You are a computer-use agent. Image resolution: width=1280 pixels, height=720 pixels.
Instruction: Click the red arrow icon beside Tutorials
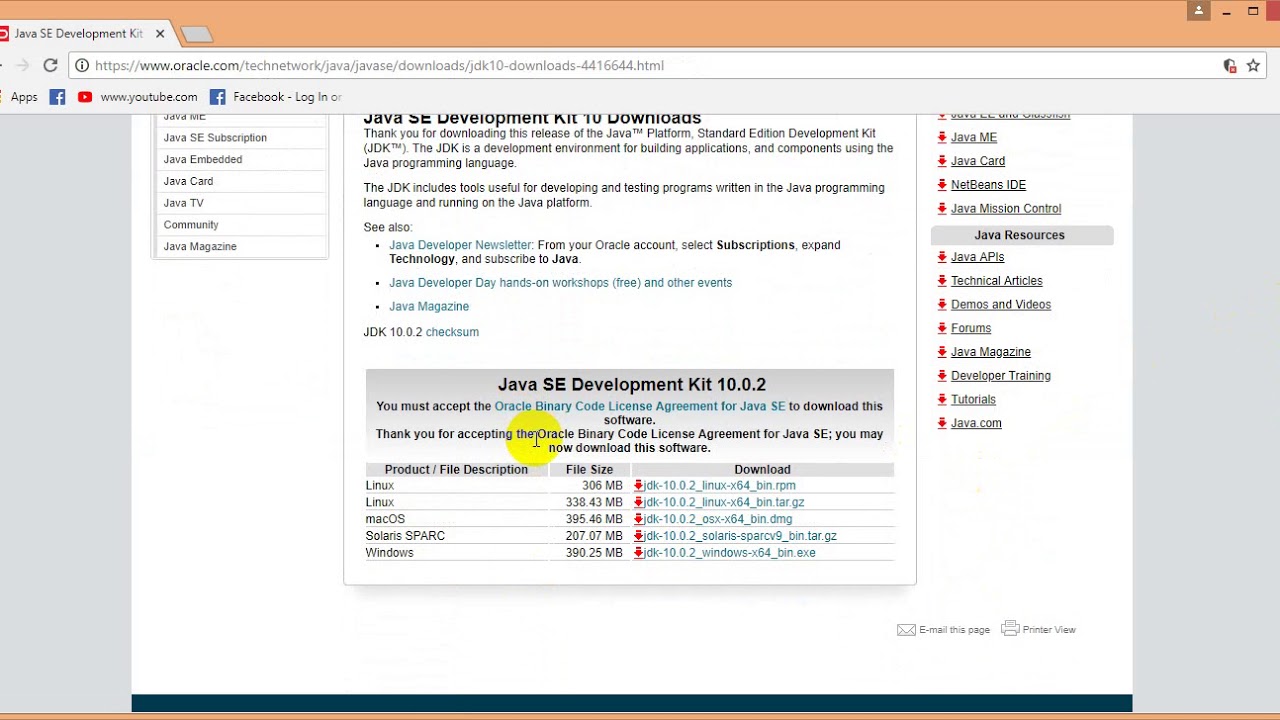click(x=942, y=400)
